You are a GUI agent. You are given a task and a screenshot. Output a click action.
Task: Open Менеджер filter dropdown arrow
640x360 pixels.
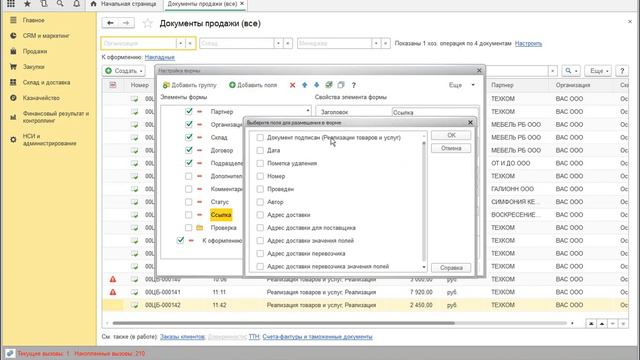[x=376, y=43]
